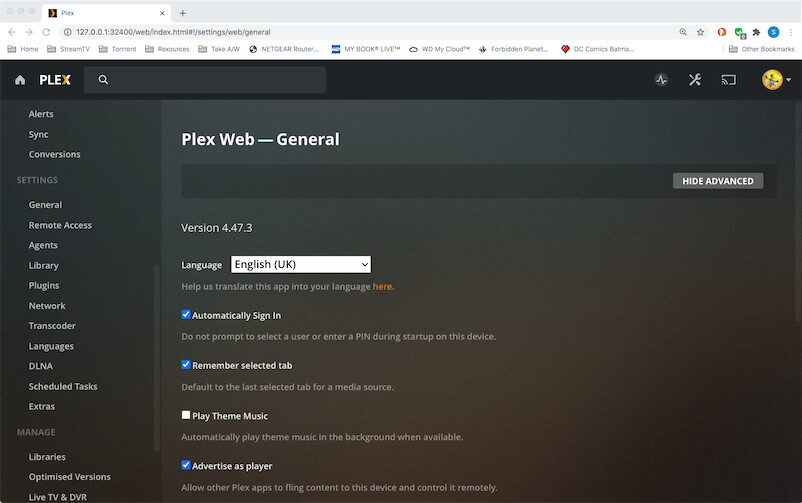Open the Language dropdown English (UK)
Screen dimensions: 802x503
tap(301, 265)
